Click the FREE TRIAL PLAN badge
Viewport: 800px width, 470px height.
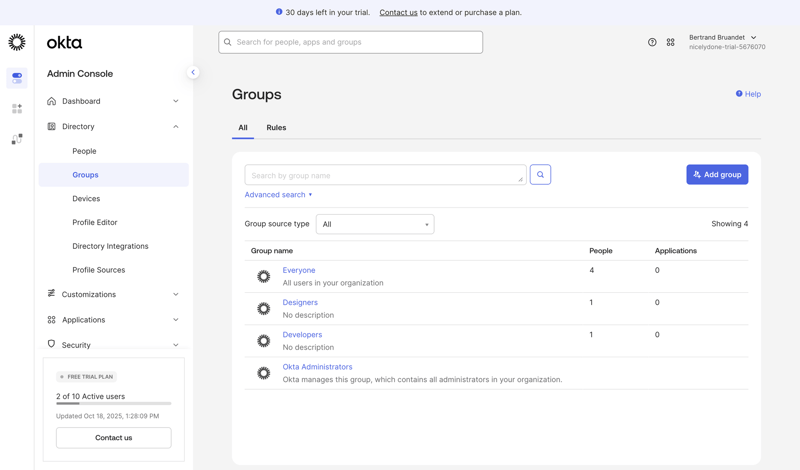pos(86,377)
